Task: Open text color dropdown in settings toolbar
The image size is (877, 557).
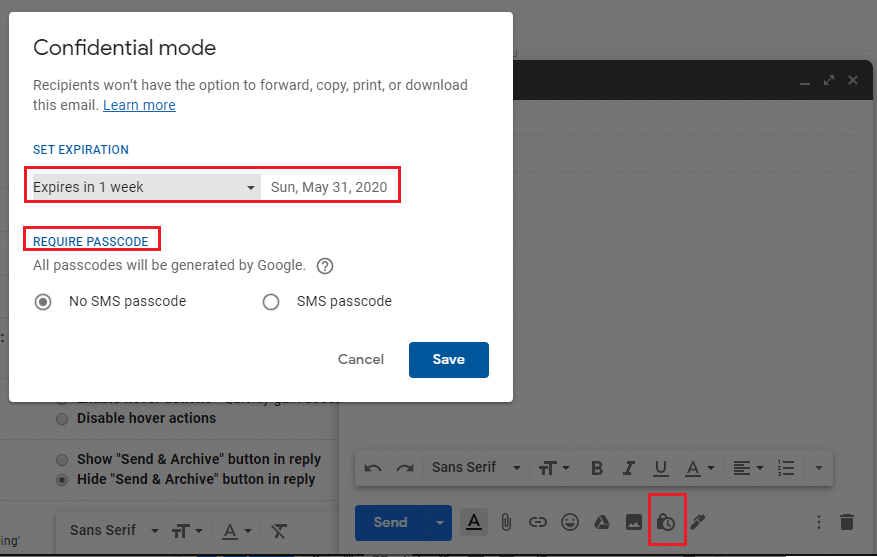Action: tap(237, 531)
